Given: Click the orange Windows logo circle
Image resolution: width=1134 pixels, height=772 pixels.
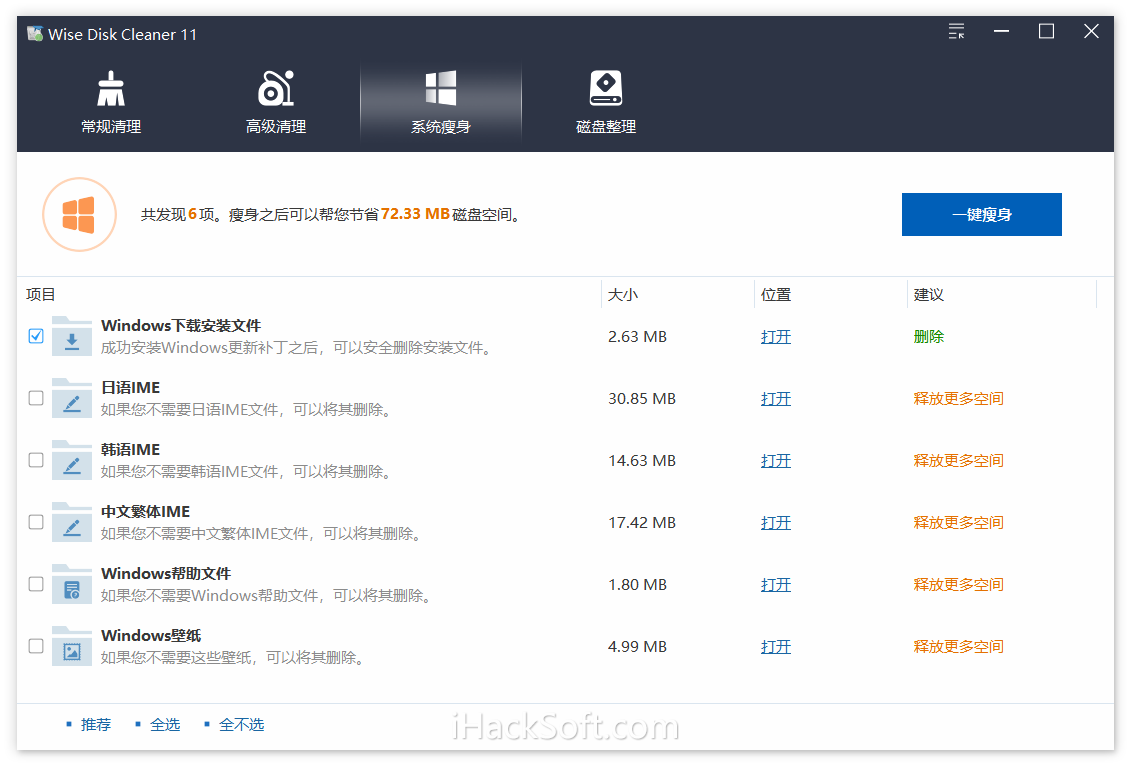Looking at the screenshot, I should pyautogui.click(x=80, y=215).
